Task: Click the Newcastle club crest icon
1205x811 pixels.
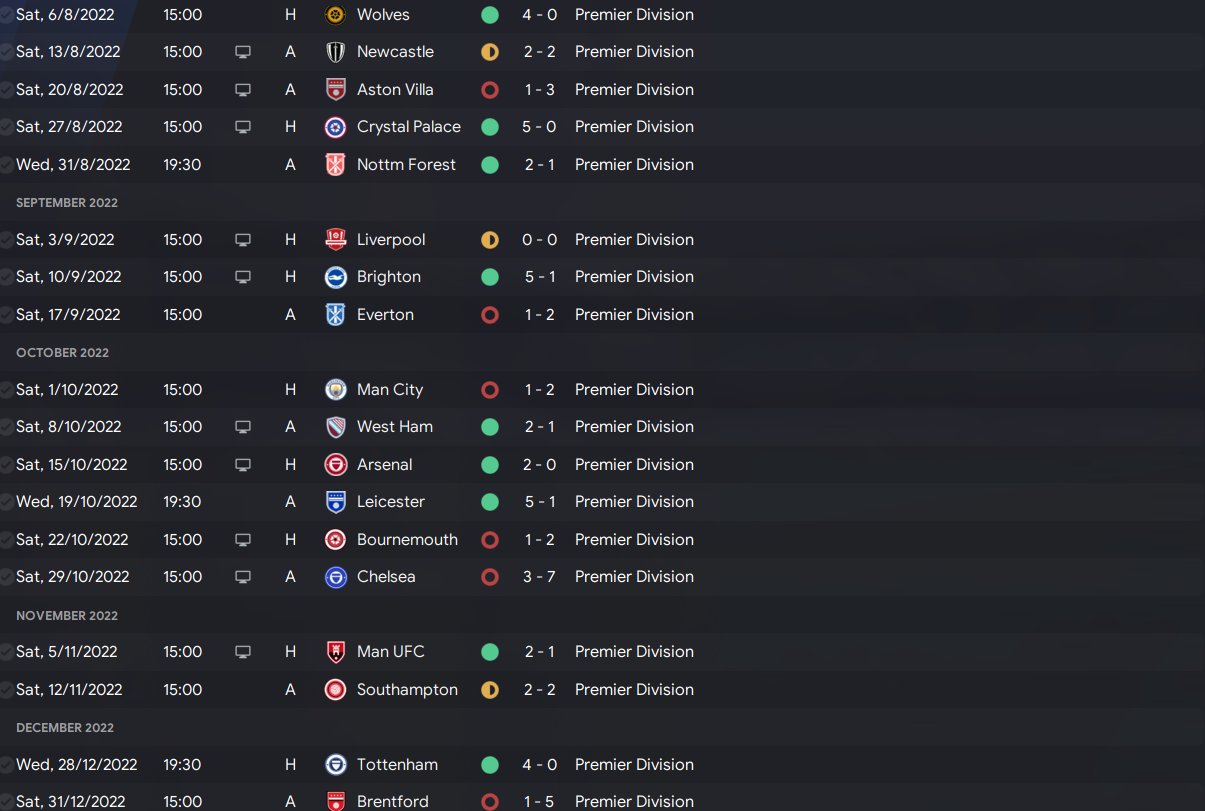Action: click(x=336, y=52)
